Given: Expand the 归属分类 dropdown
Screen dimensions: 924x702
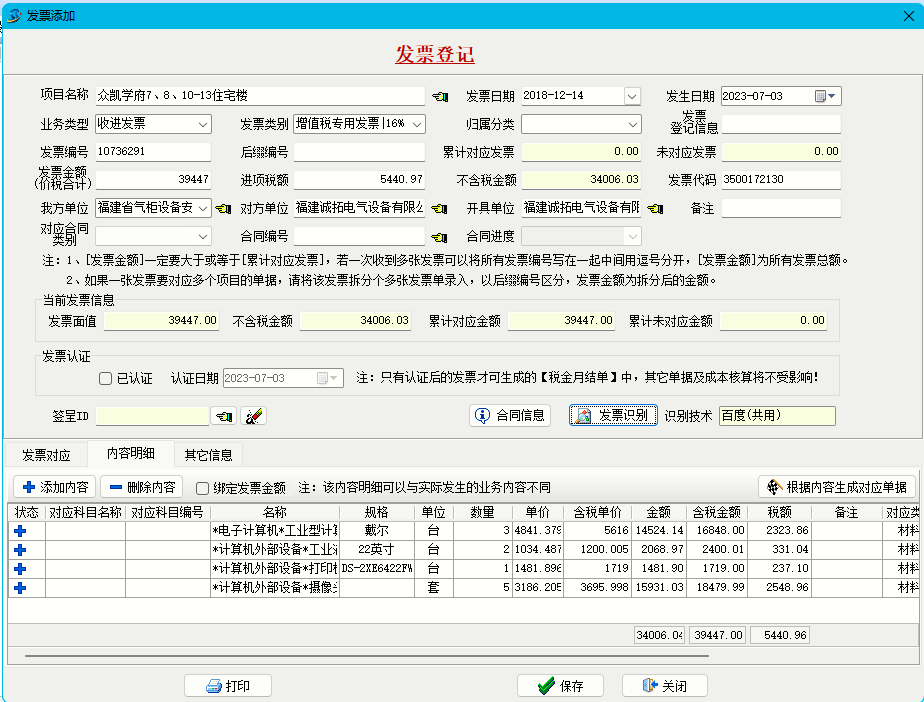Looking at the screenshot, I should pyautogui.click(x=632, y=124).
